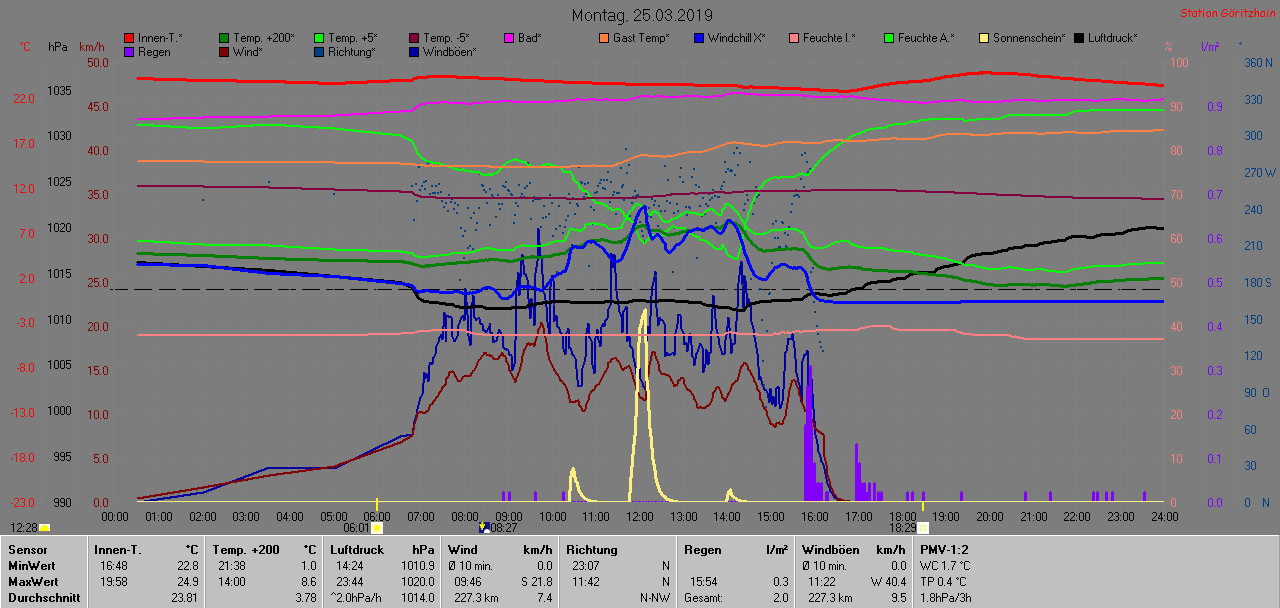The height and width of the screenshot is (608, 1280).
Task: Click the red Innen-T. legend swatch
Action: coord(129,38)
